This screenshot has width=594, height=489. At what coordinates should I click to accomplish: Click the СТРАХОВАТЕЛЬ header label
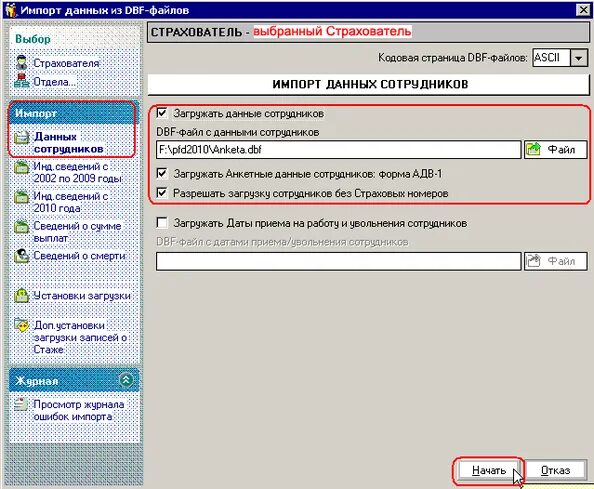196,32
